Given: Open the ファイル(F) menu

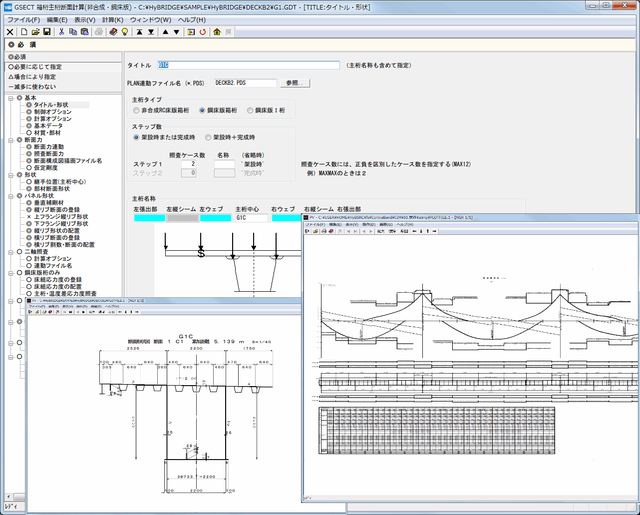Looking at the screenshot, I should click(23, 19).
